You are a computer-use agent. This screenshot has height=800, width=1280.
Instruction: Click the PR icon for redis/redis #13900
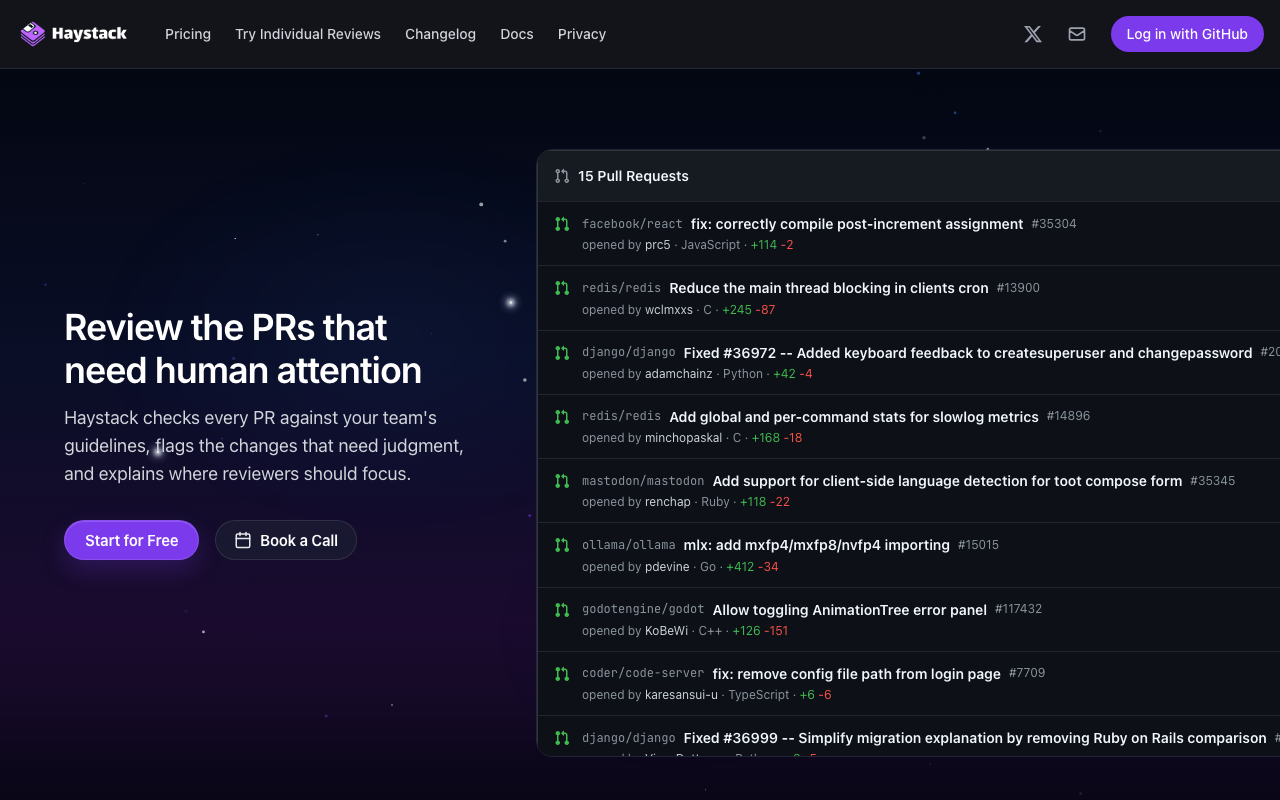562,288
